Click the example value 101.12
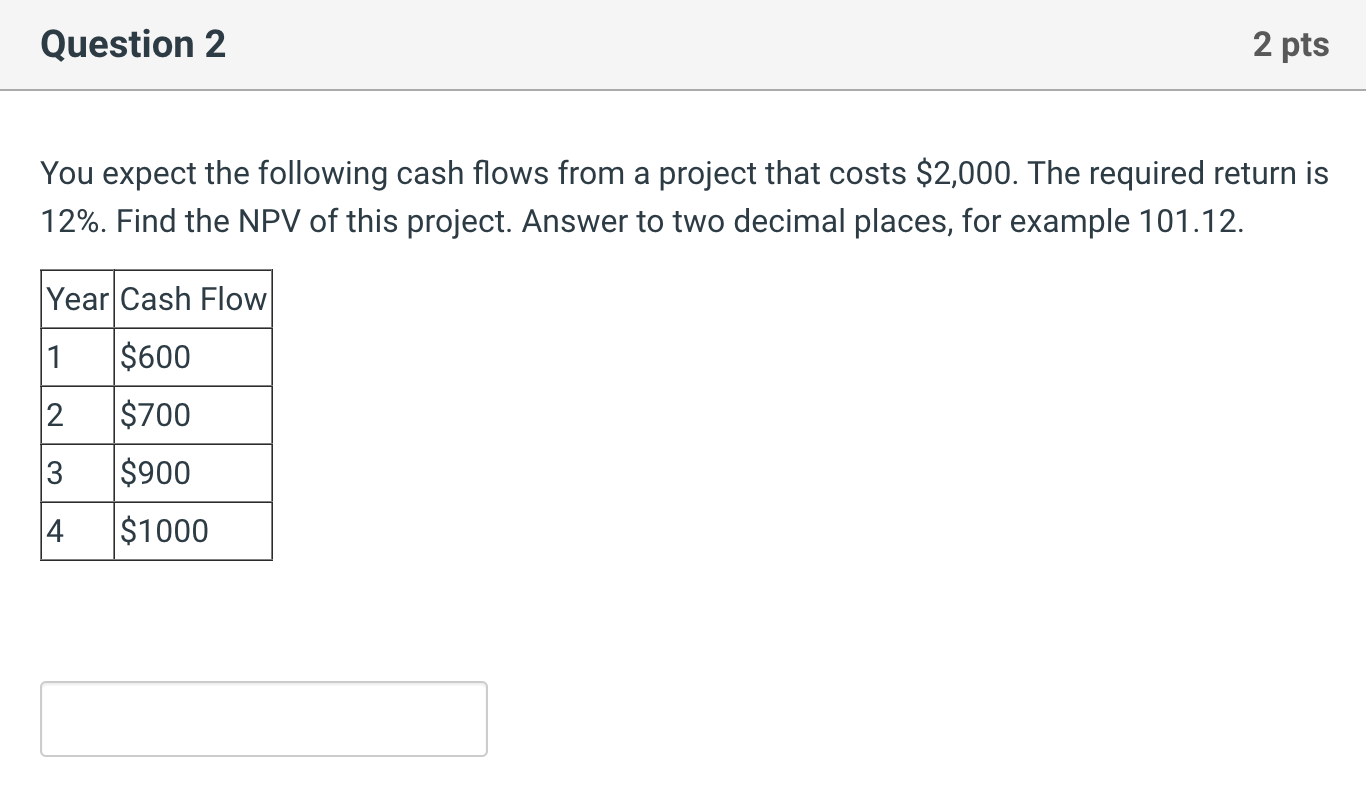This screenshot has width=1366, height=812. click(x=1192, y=221)
